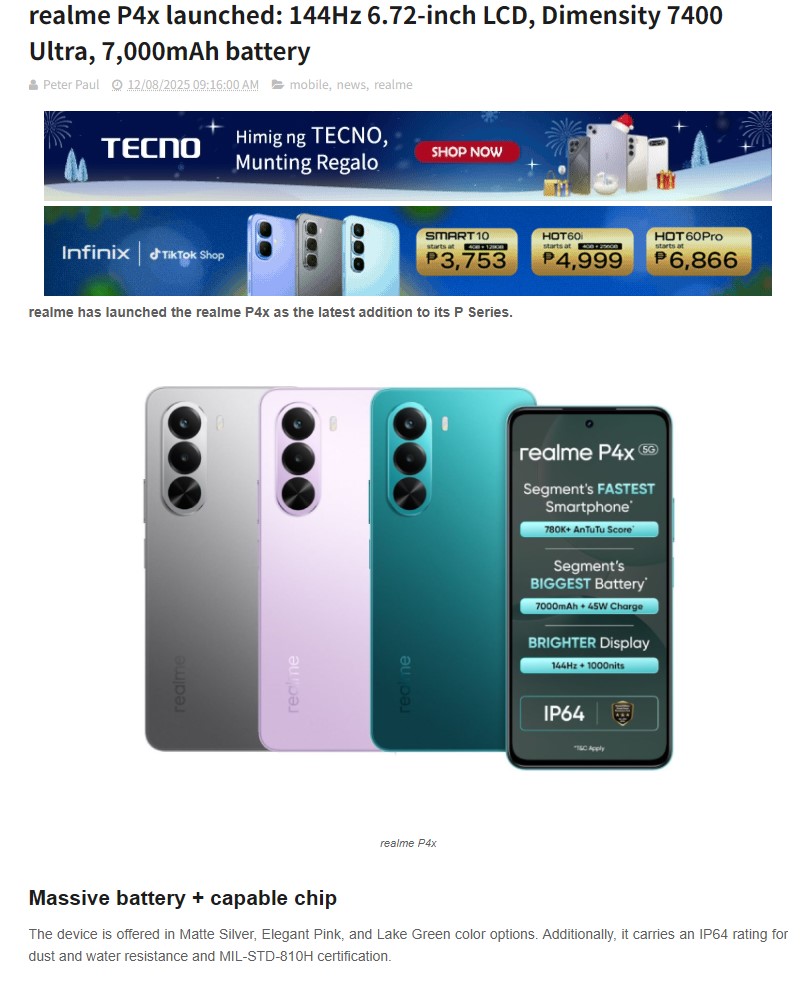Open the 12/08/2025 09:16:00 AM timestamp link
Image resolution: width=808 pixels, height=993 pixels.
tap(193, 85)
